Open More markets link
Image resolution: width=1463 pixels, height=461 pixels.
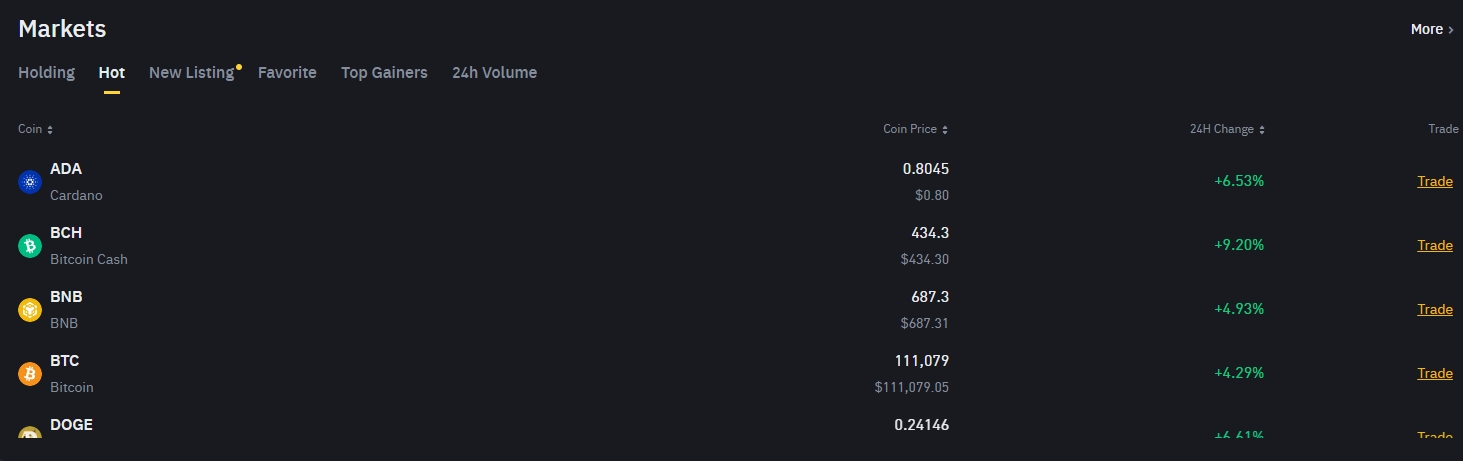click(x=1432, y=29)
